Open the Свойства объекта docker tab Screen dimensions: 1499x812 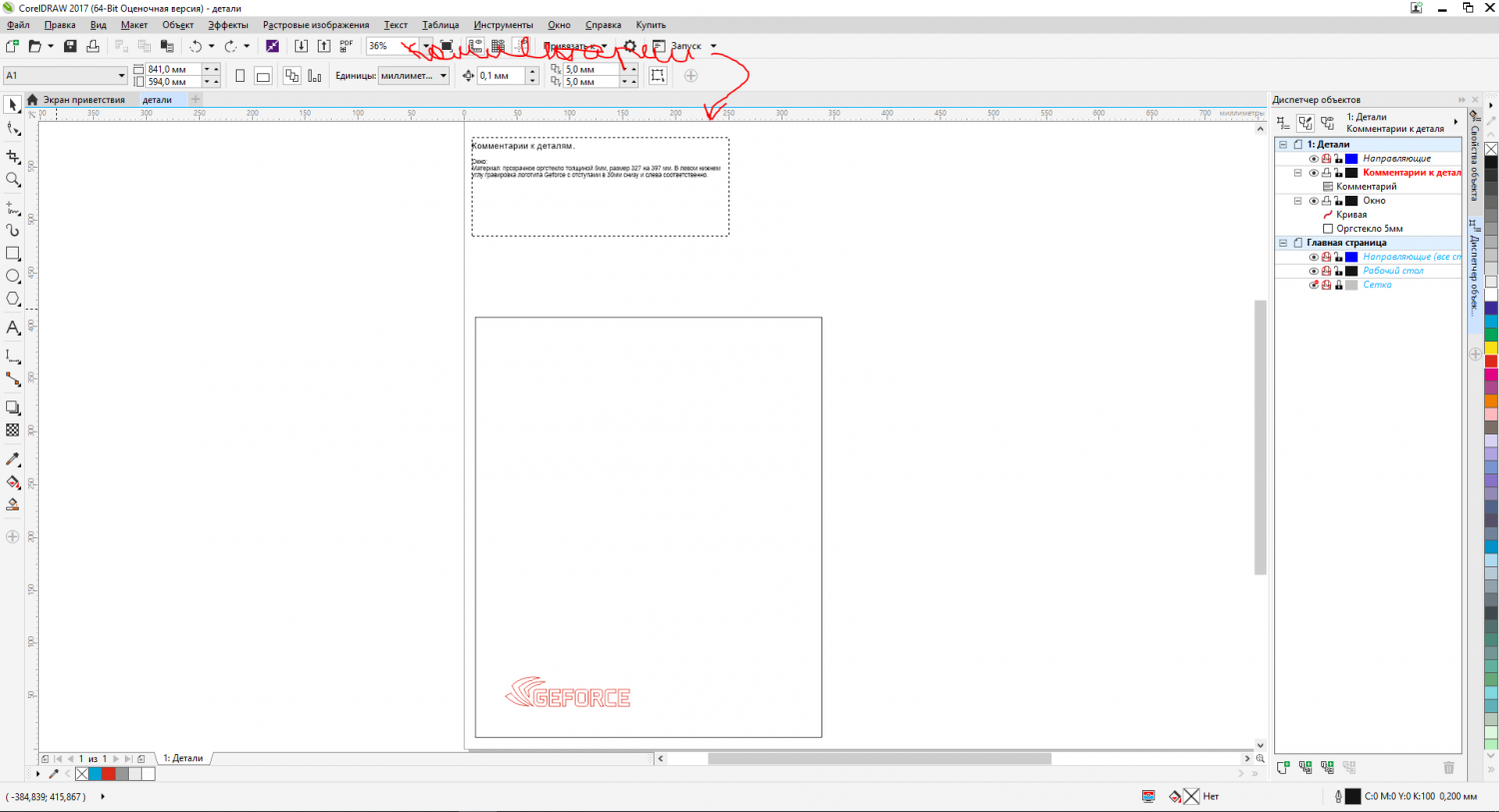[x=1475, y=160]
